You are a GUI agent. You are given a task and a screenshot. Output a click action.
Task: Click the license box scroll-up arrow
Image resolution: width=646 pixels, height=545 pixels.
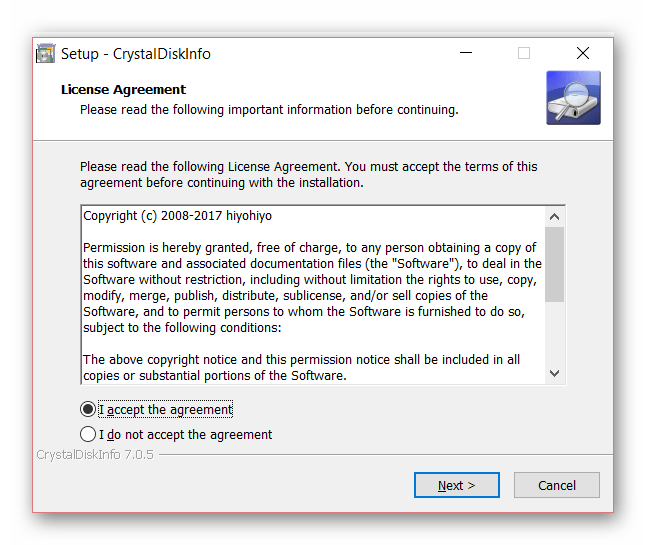point(555,217)
